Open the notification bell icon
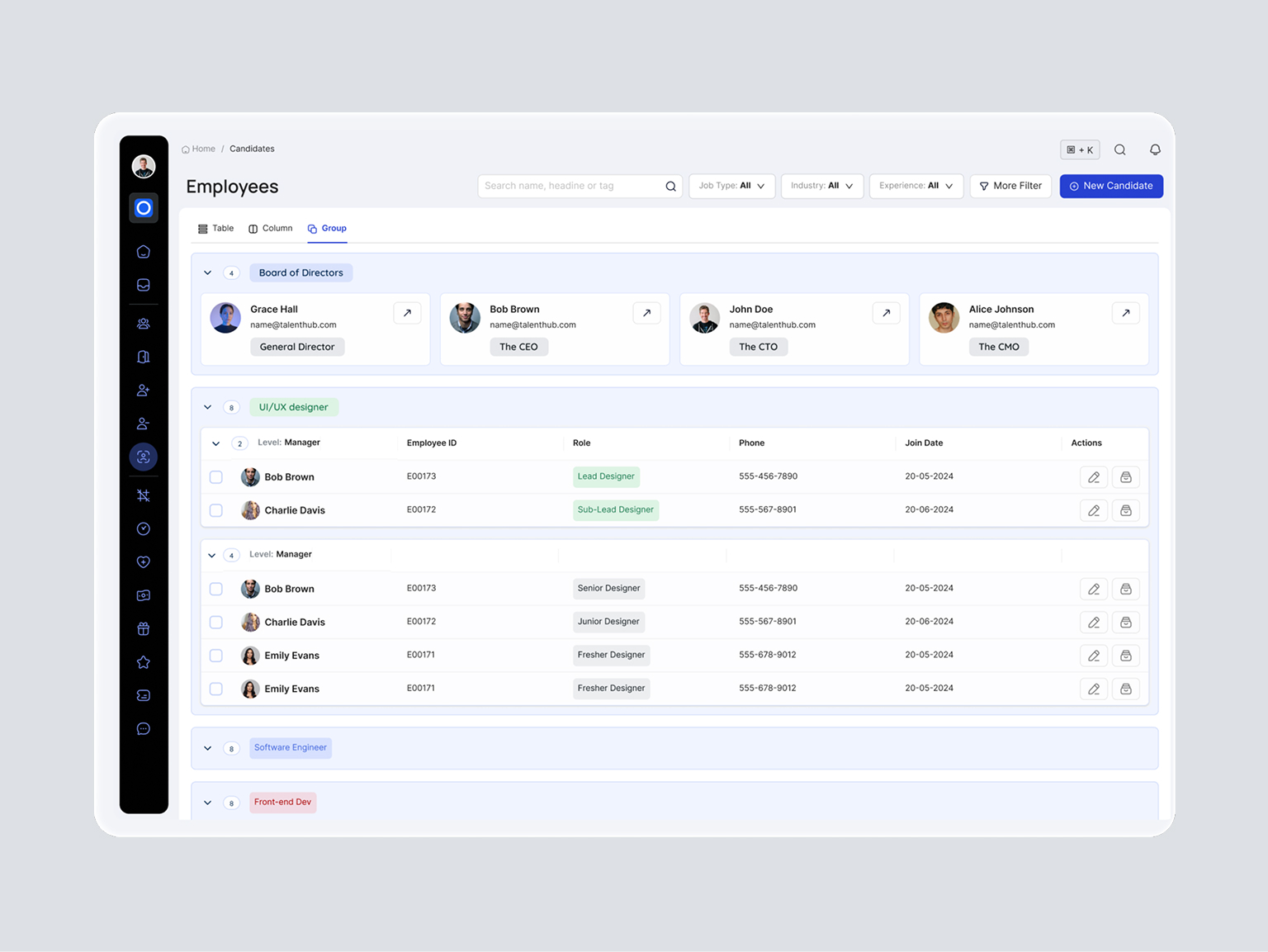Screen dimensions: 1268x952 pos(1155,149)
